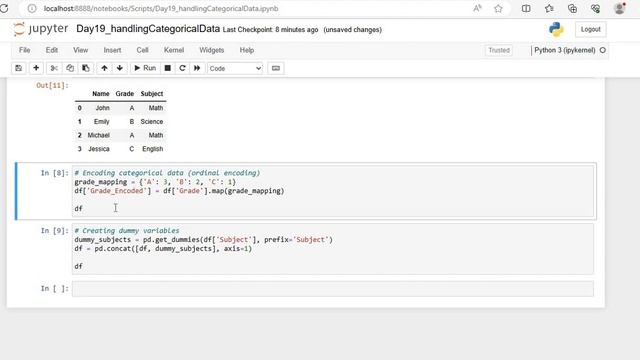Click the browser address bar URL

pyautogui.click(x=161, y=8)
